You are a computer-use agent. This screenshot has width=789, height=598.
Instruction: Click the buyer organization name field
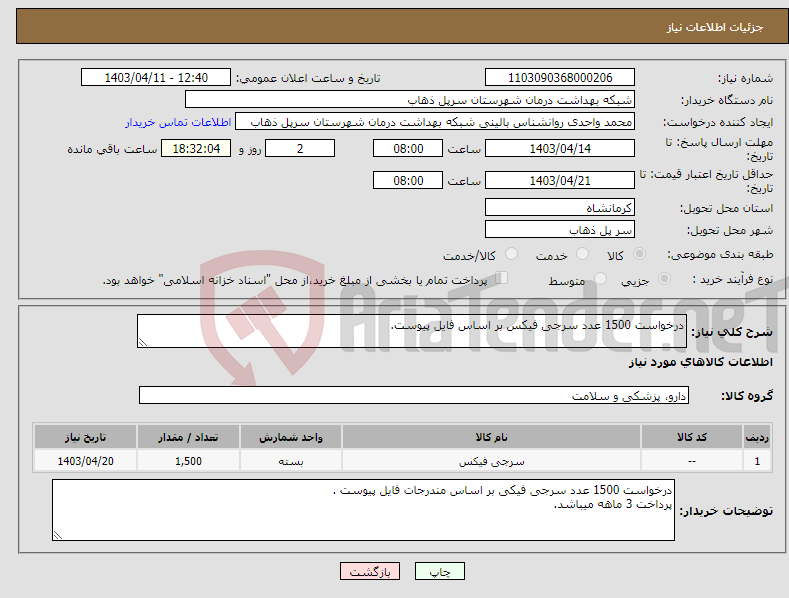(410, 100)
